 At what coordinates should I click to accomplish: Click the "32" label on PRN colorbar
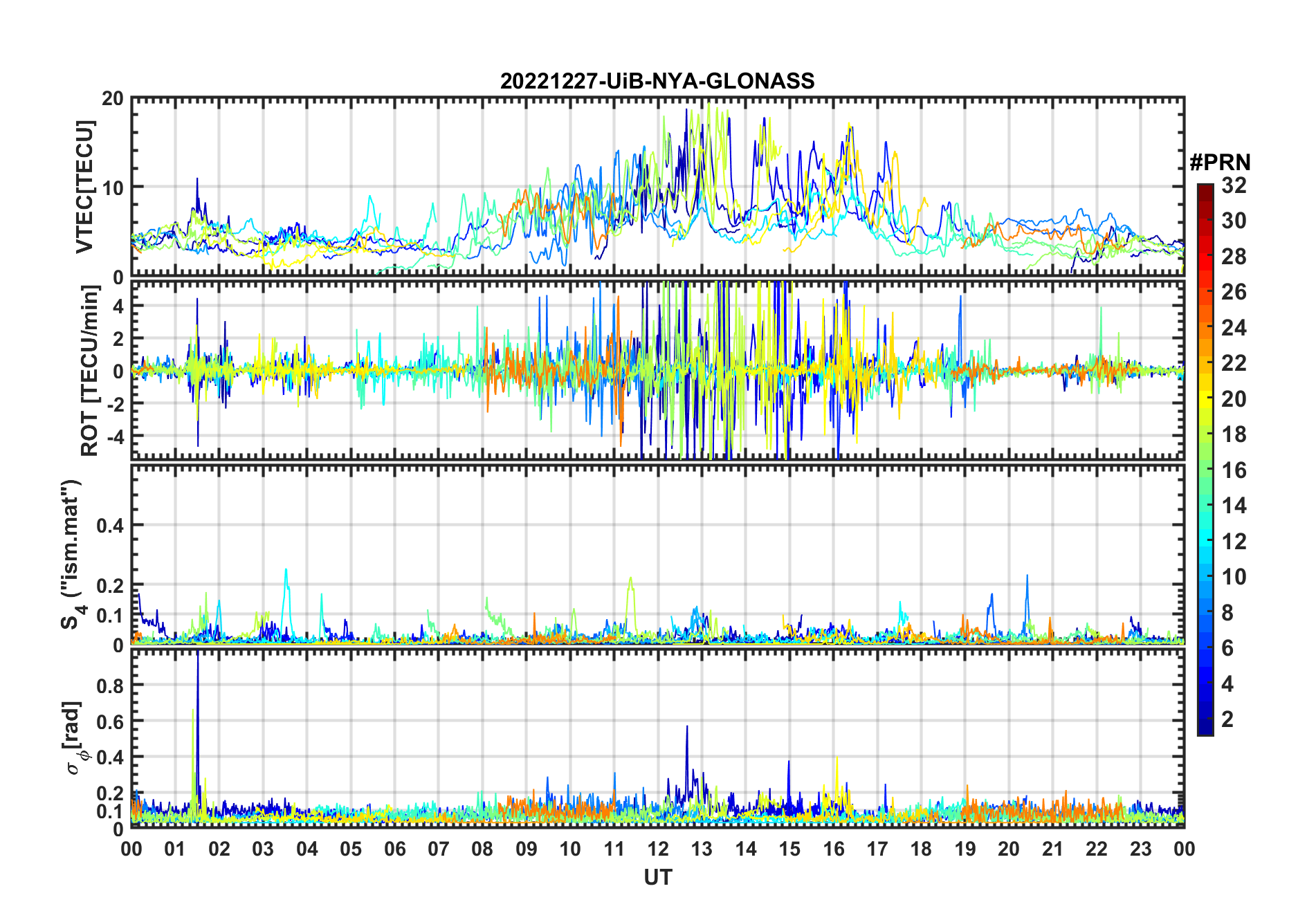[x=1234, y=185]
